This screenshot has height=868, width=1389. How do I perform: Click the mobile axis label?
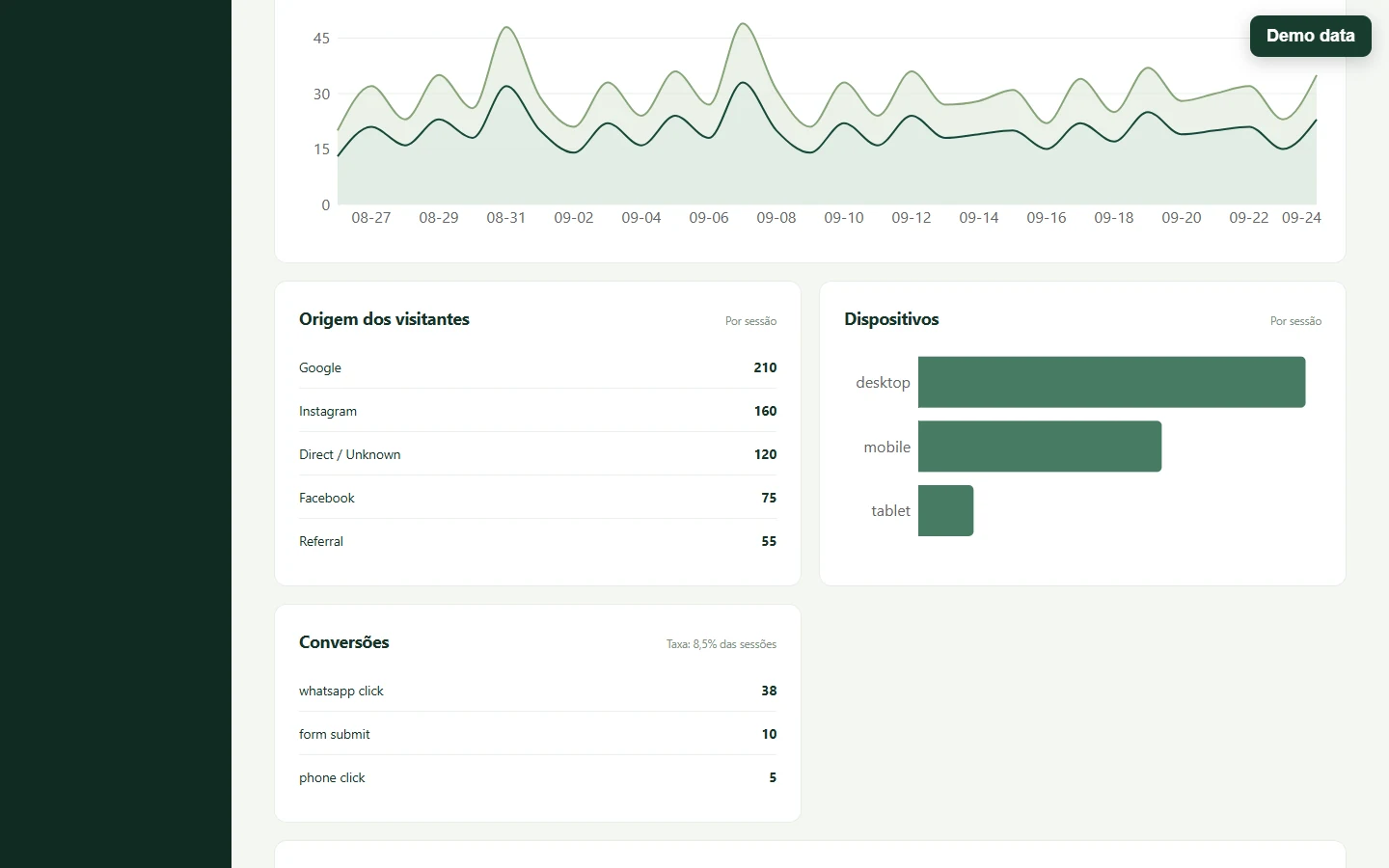click(886, 448)
